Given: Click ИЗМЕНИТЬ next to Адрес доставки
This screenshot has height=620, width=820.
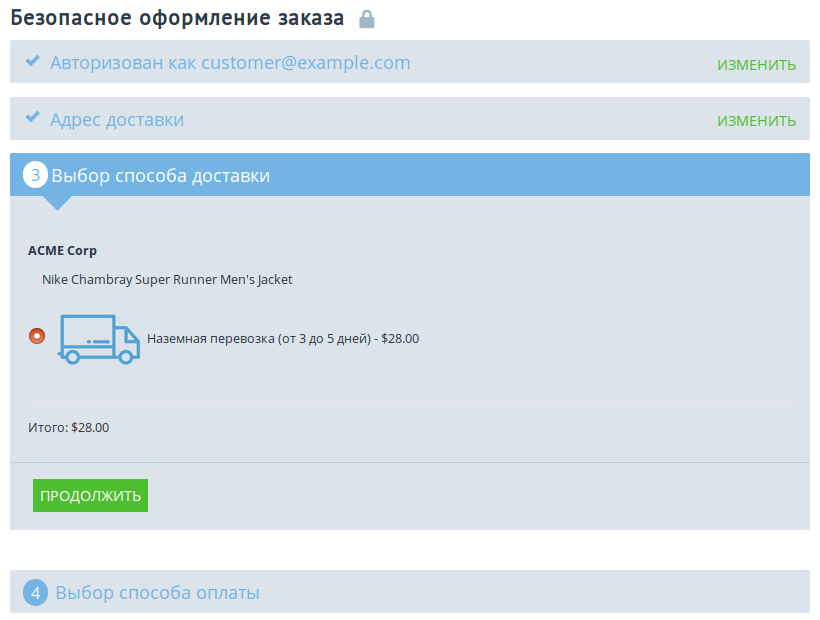Looking at the screenshot, I should 755,118.
